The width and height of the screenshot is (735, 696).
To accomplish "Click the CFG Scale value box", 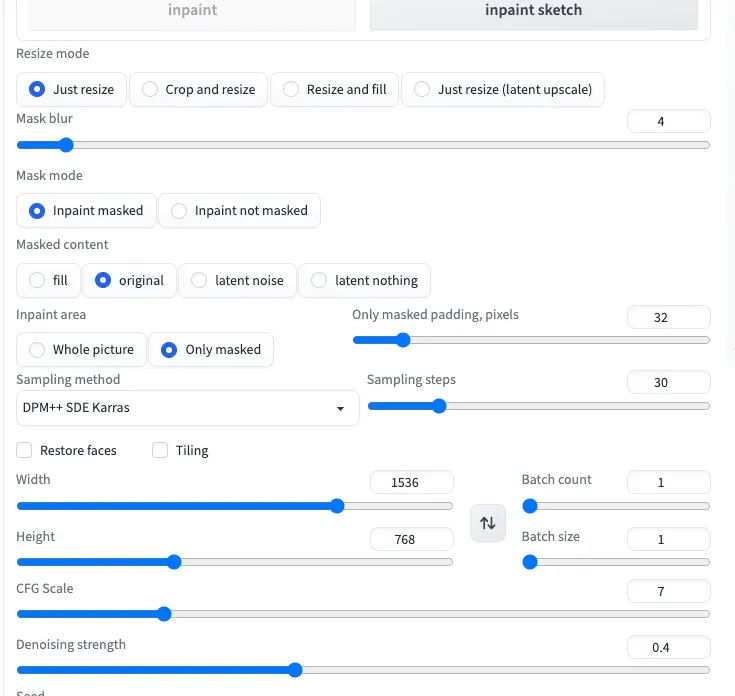I will pos(668,591).
